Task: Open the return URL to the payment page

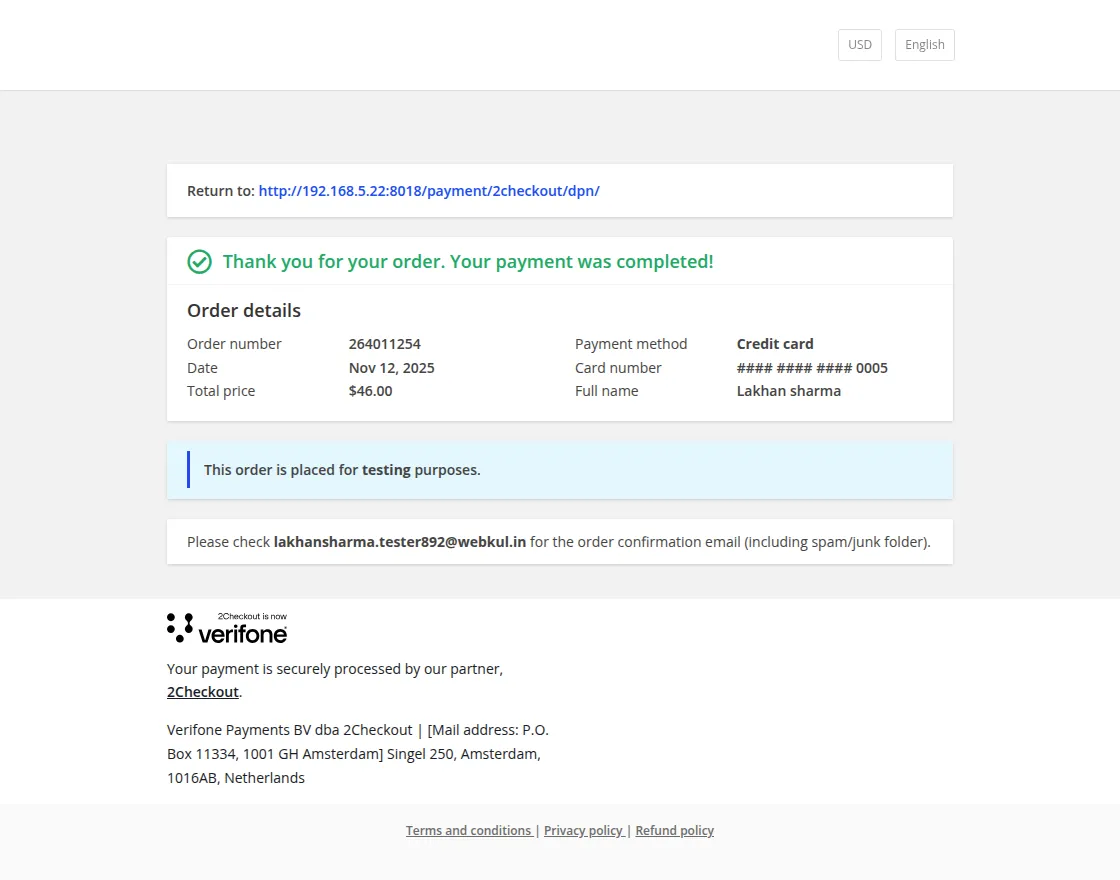Action: (428, 190)
